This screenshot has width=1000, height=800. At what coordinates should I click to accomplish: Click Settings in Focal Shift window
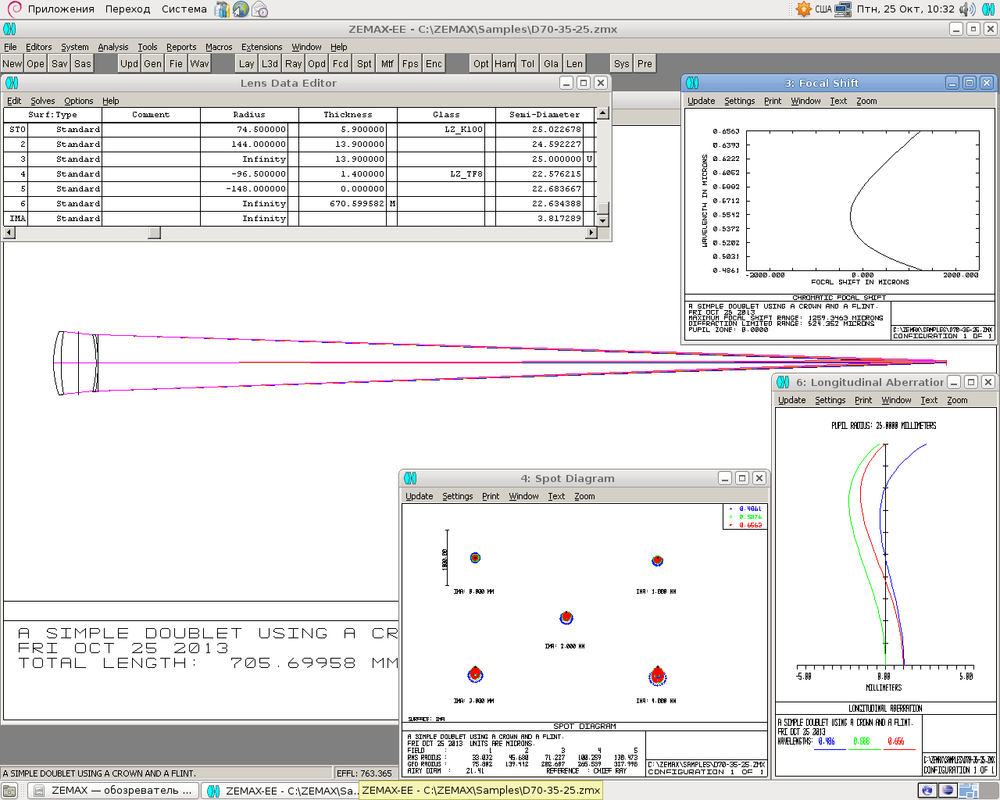click(739, 101)
